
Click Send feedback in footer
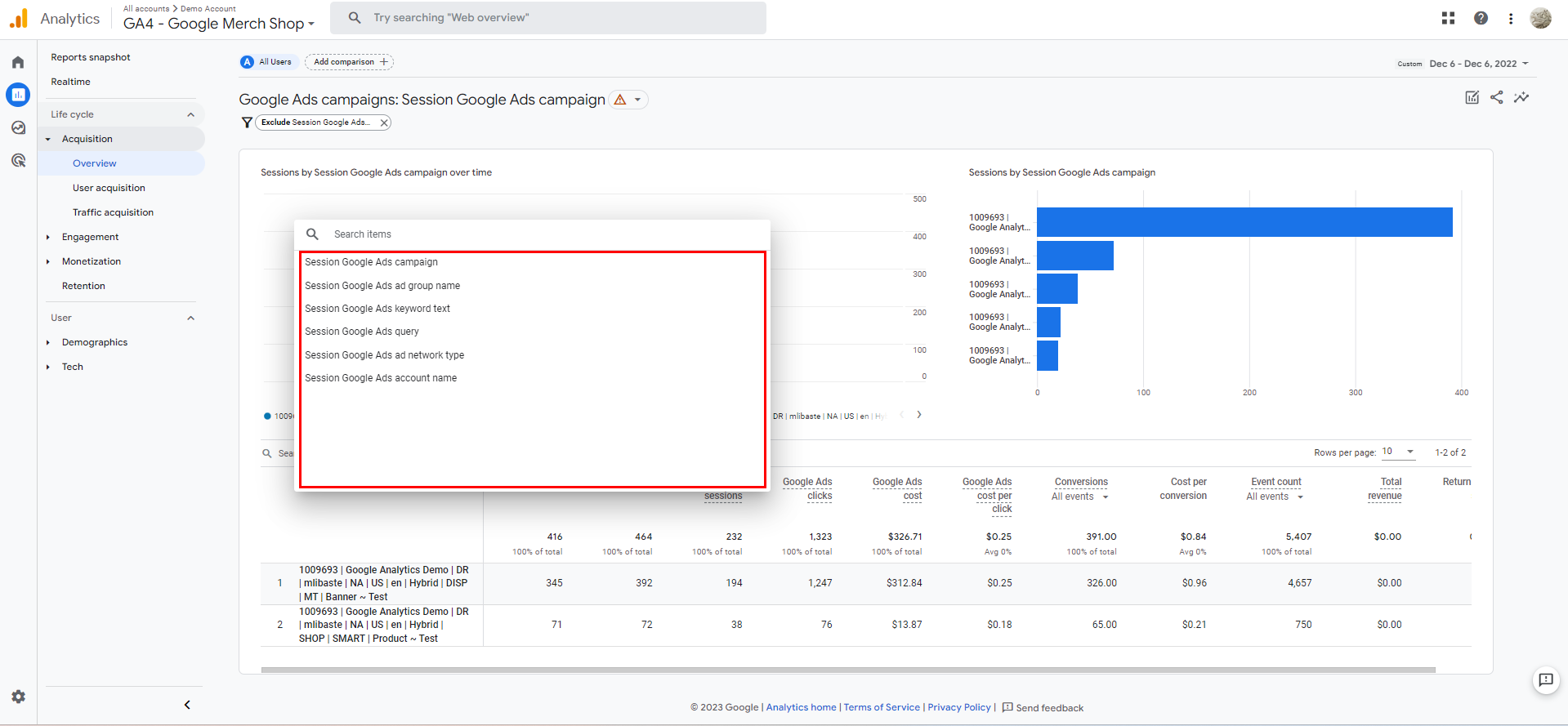point(1043,708)
